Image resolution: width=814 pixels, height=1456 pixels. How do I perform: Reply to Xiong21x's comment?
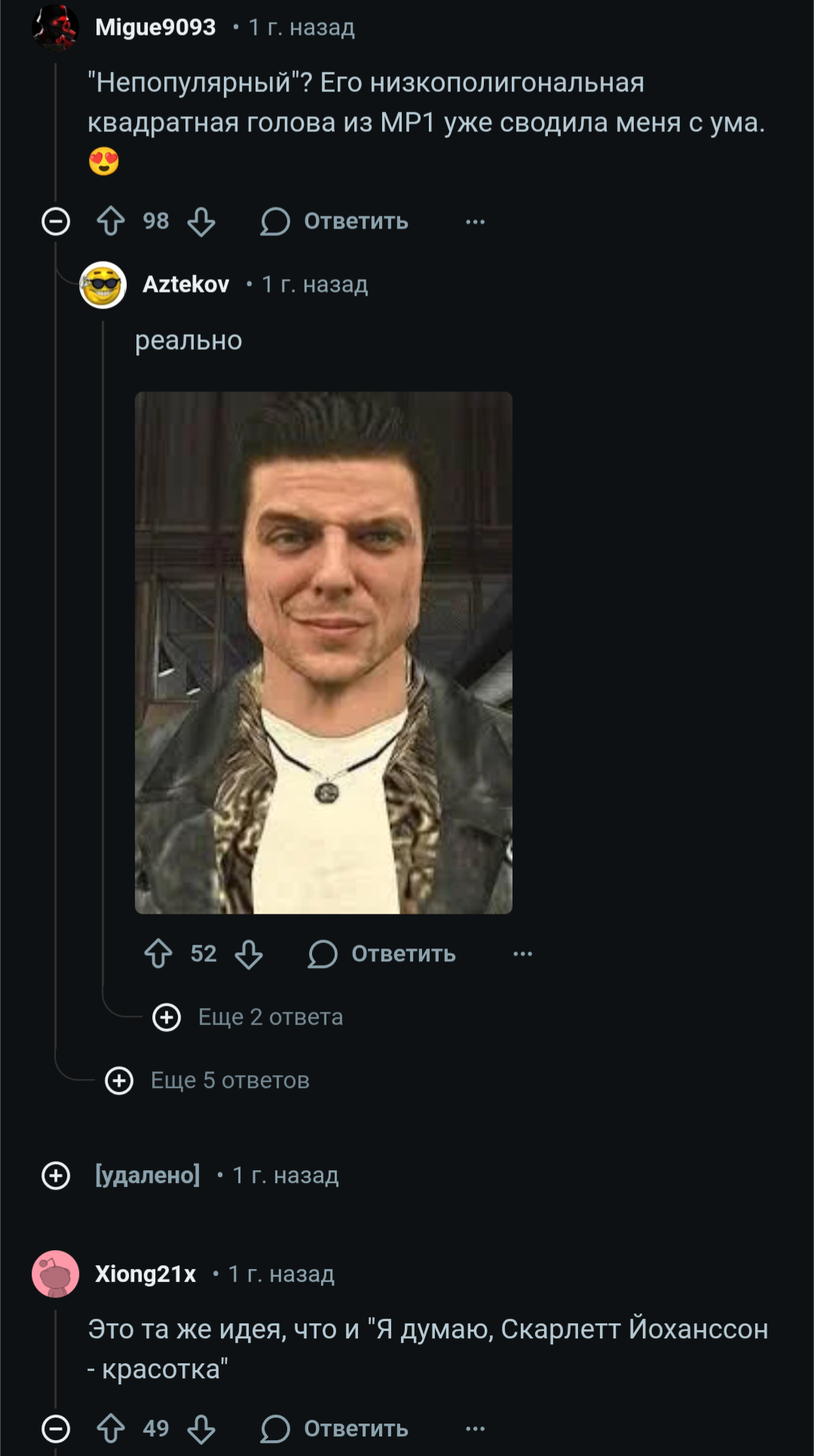coord(335,1428)
